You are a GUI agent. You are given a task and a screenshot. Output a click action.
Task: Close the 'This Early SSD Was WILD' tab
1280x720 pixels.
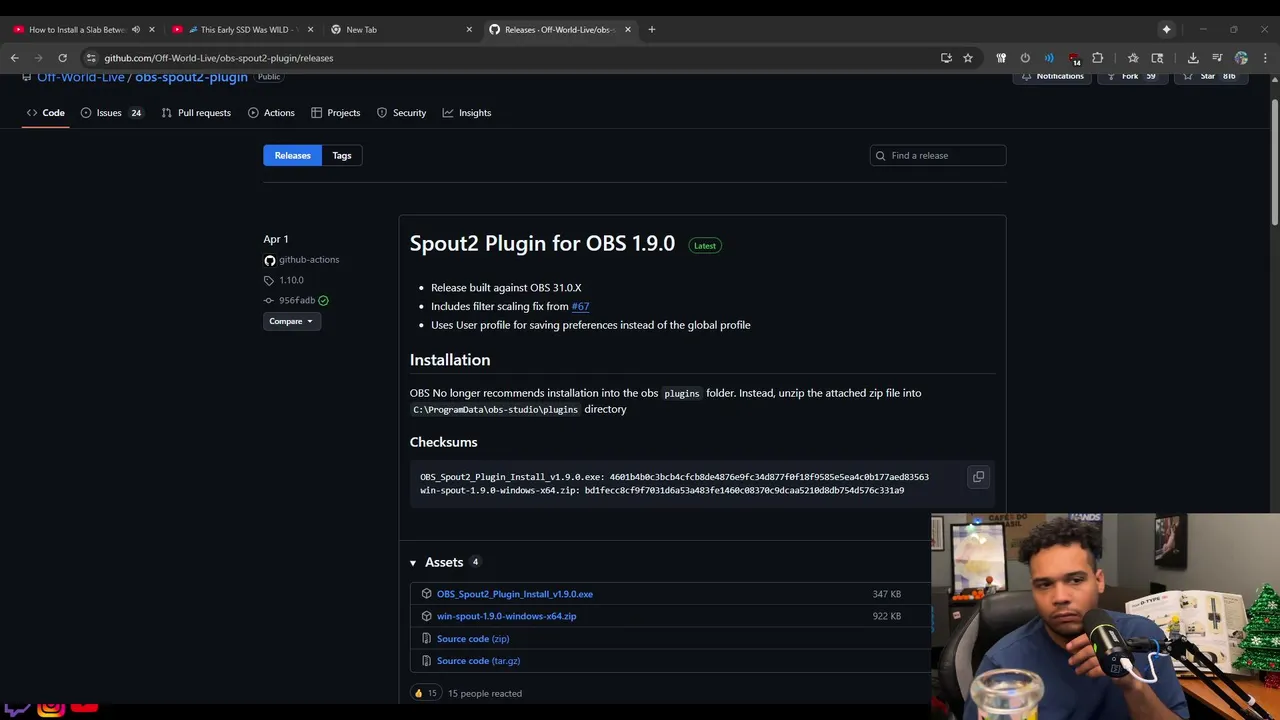coord(311,29)
